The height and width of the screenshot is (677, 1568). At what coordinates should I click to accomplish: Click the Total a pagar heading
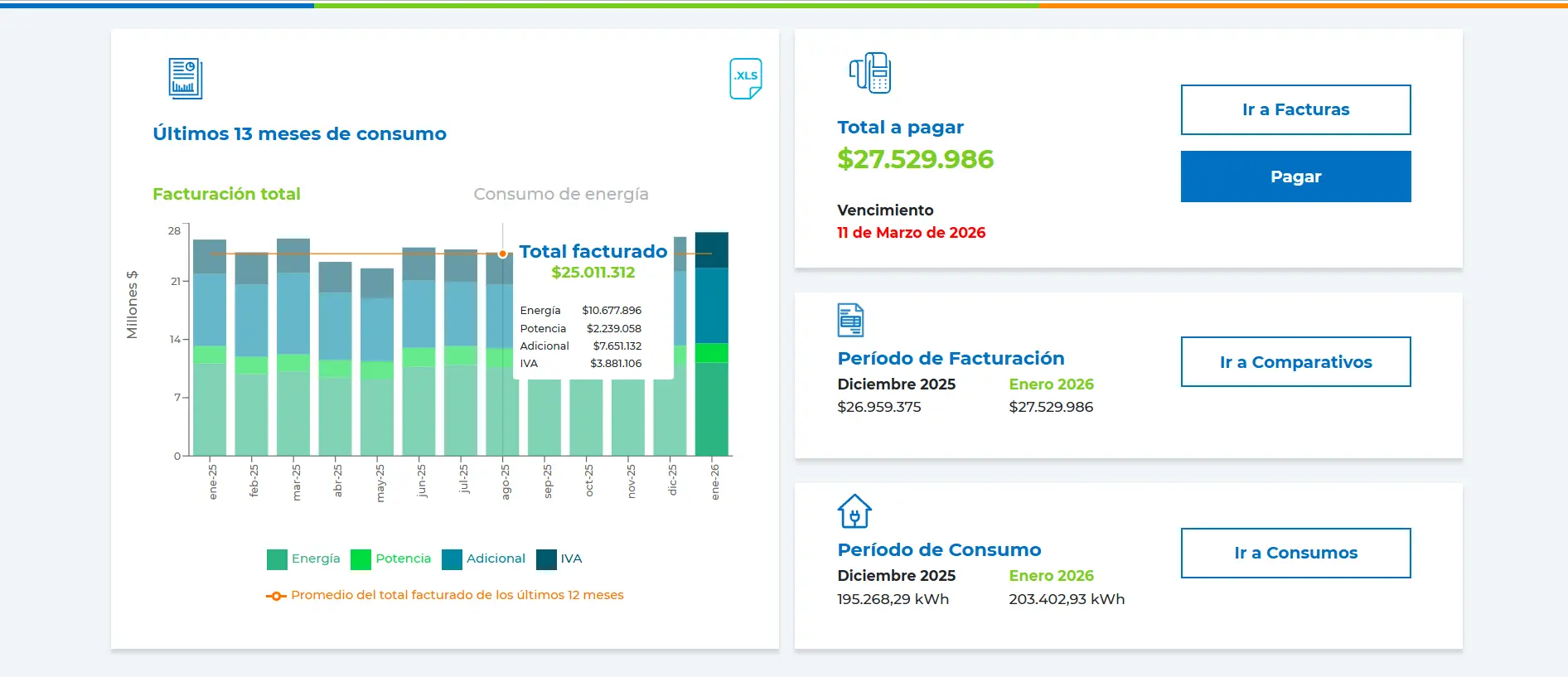tap(900, 128)
